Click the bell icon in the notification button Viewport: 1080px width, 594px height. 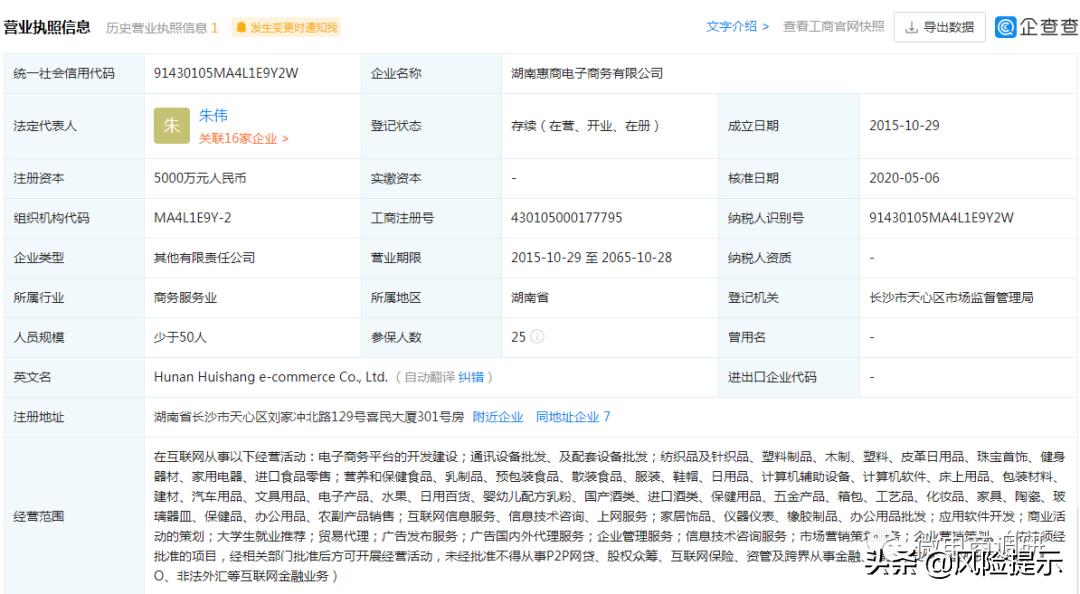(240, 27)
